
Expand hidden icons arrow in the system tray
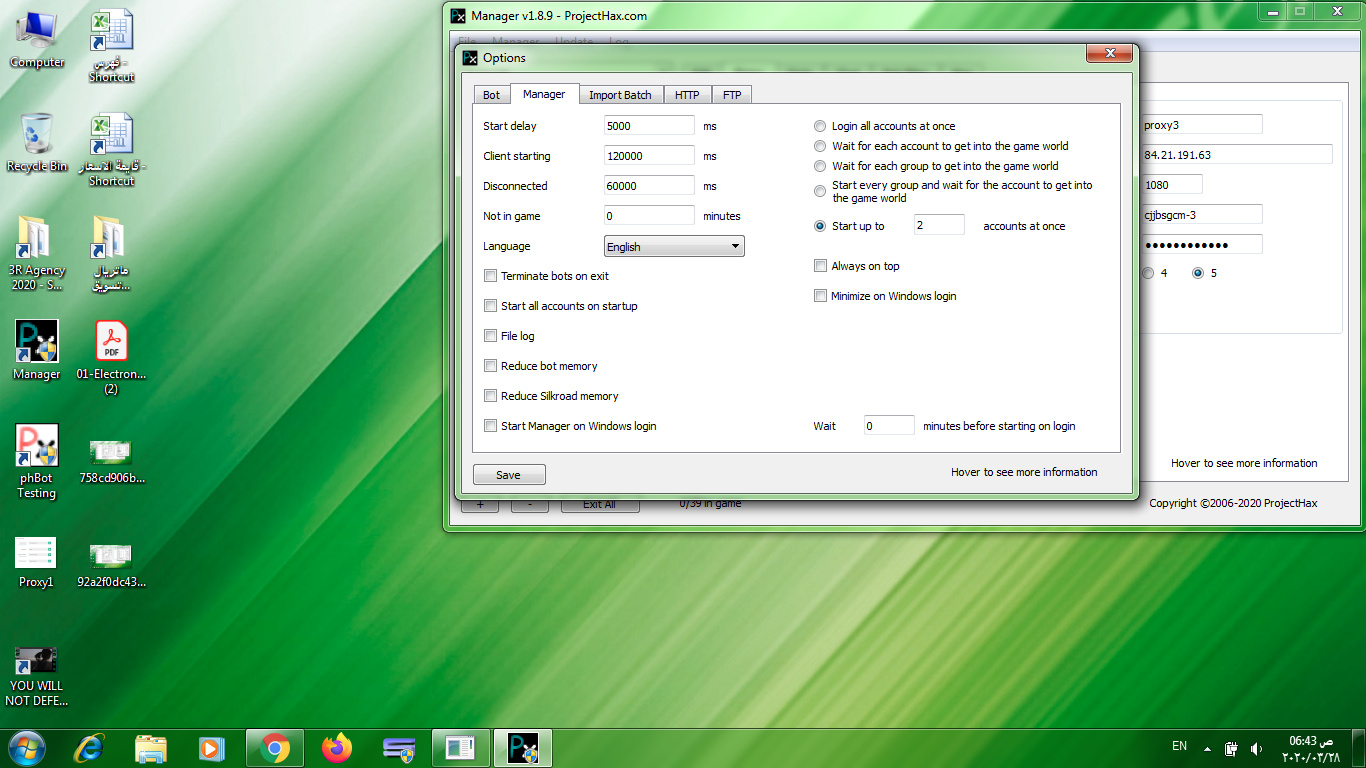click(x=1208, y=748)
